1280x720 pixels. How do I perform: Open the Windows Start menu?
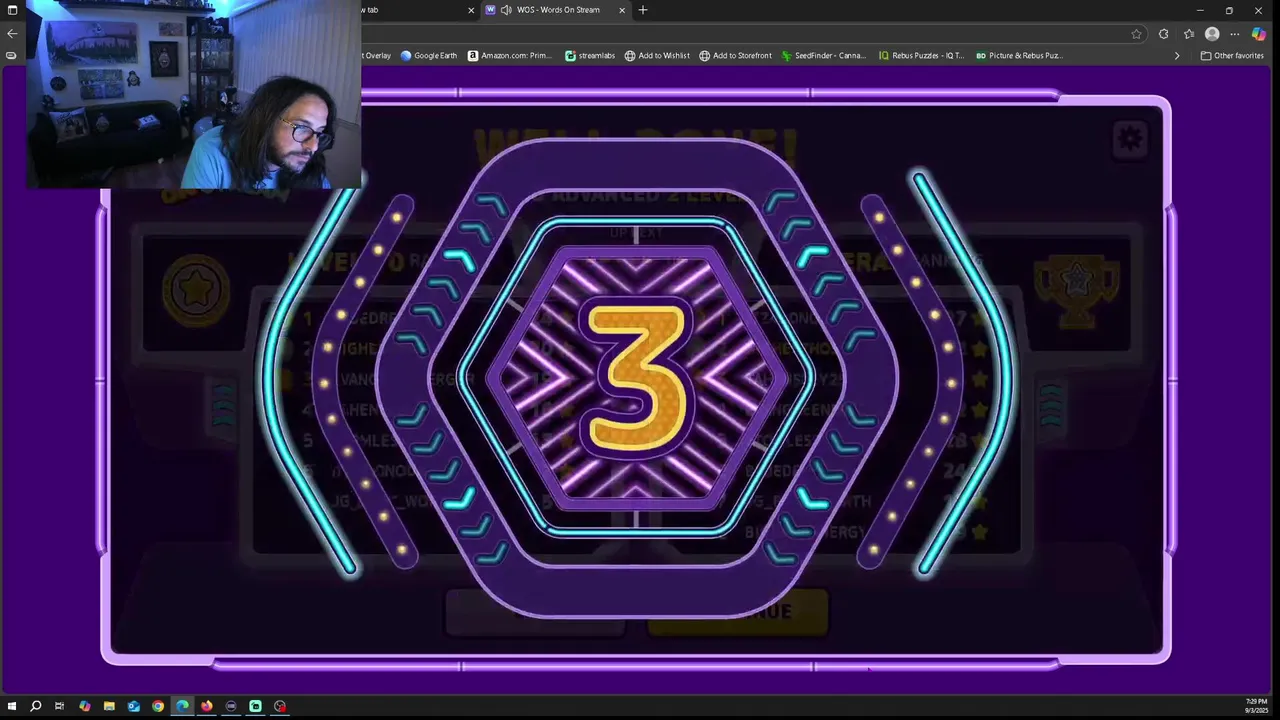pyautogui.click(x=11, y=706)
